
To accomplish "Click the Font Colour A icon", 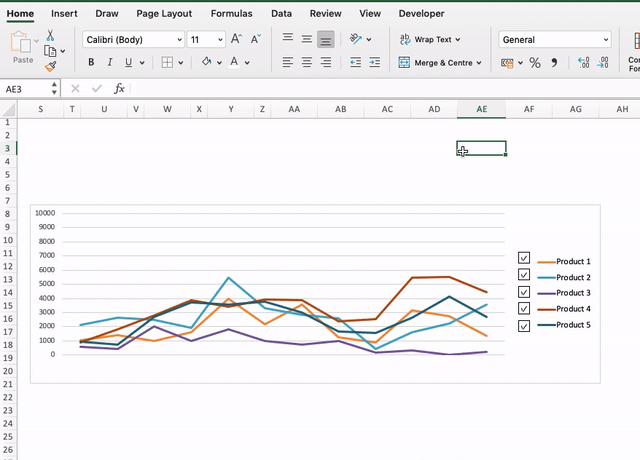I will click(x=234, y=62).
